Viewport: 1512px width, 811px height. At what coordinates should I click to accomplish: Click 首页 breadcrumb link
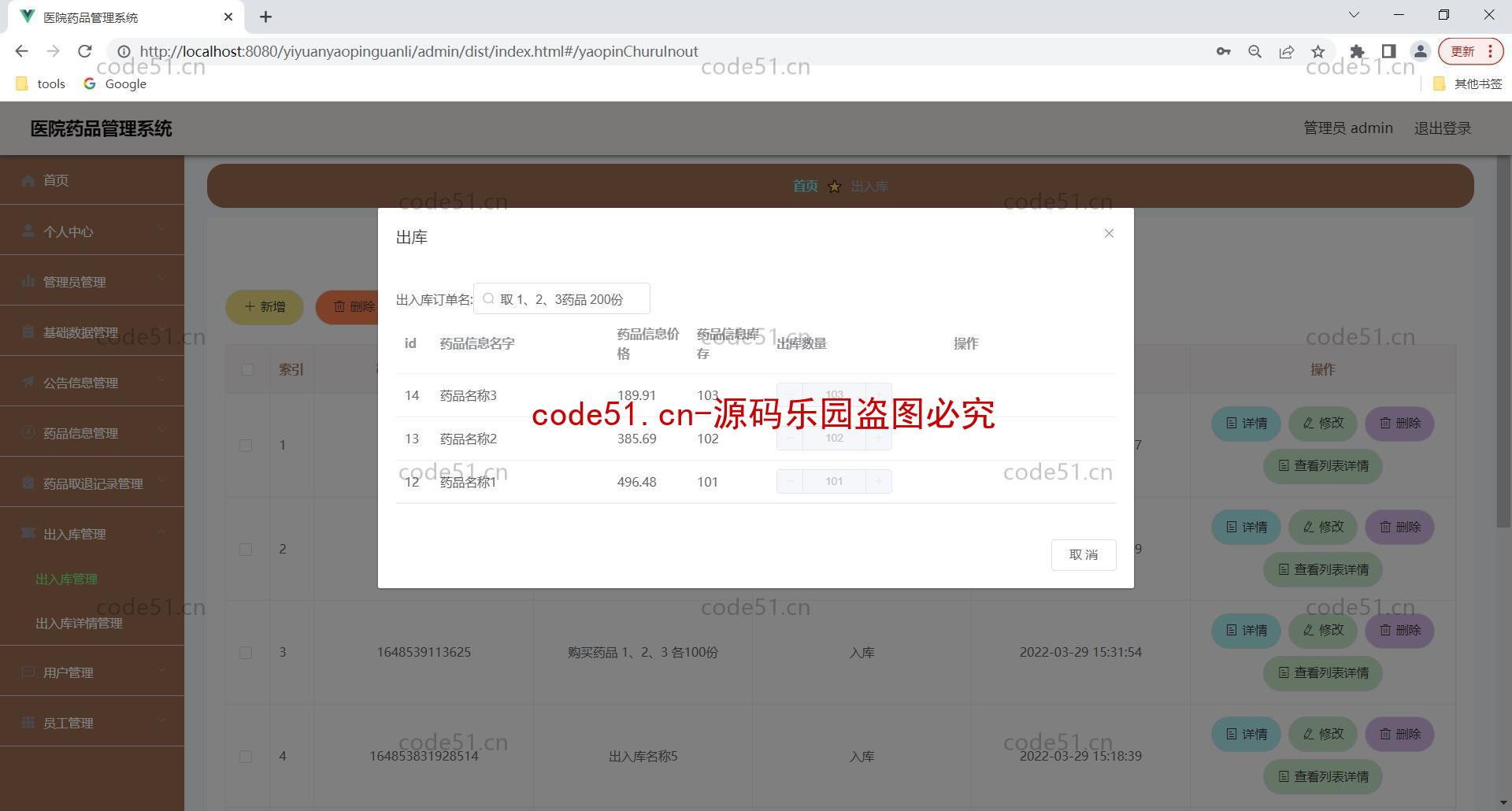[805, 186]
